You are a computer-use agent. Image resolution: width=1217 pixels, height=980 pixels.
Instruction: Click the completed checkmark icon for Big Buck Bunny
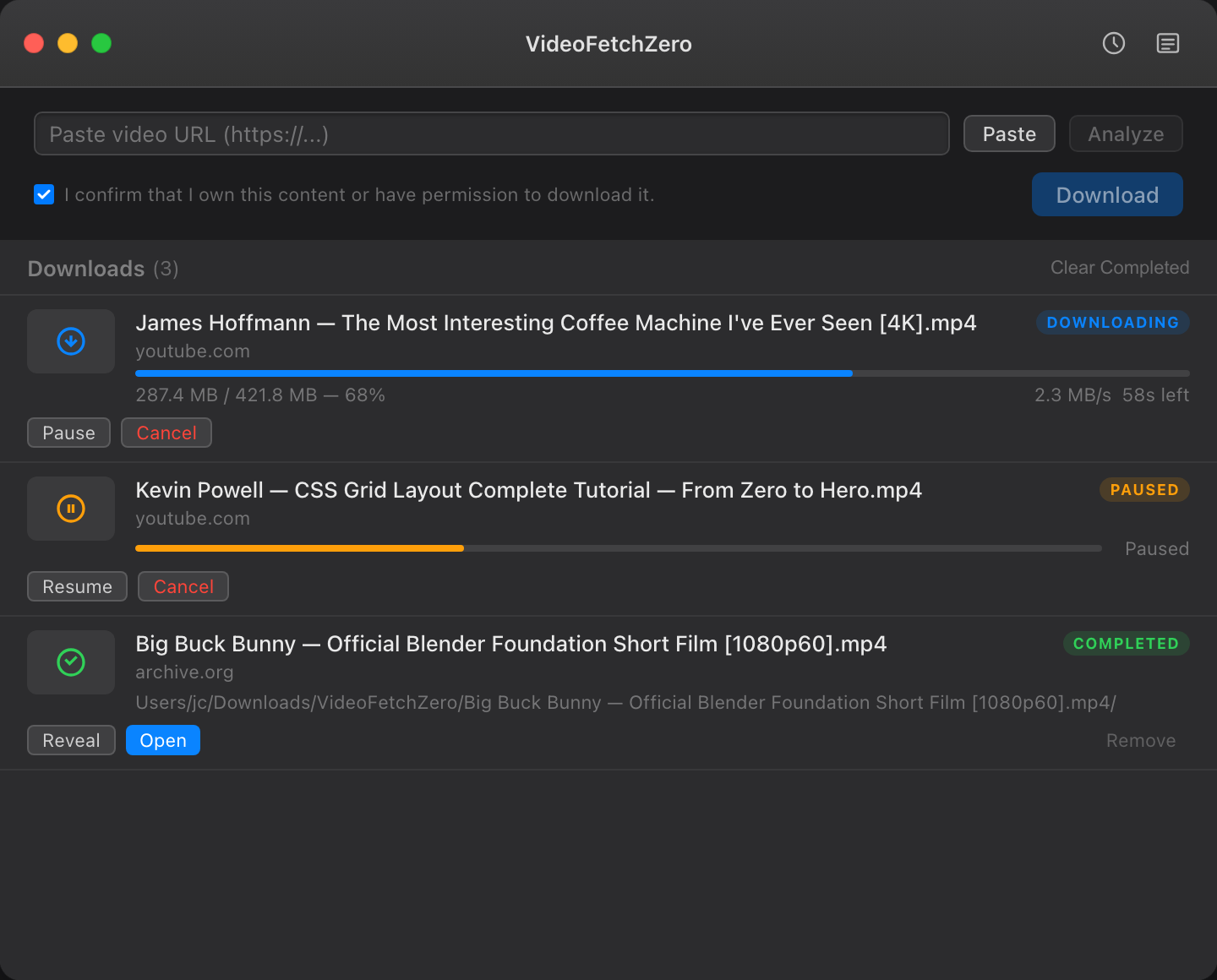71,662
